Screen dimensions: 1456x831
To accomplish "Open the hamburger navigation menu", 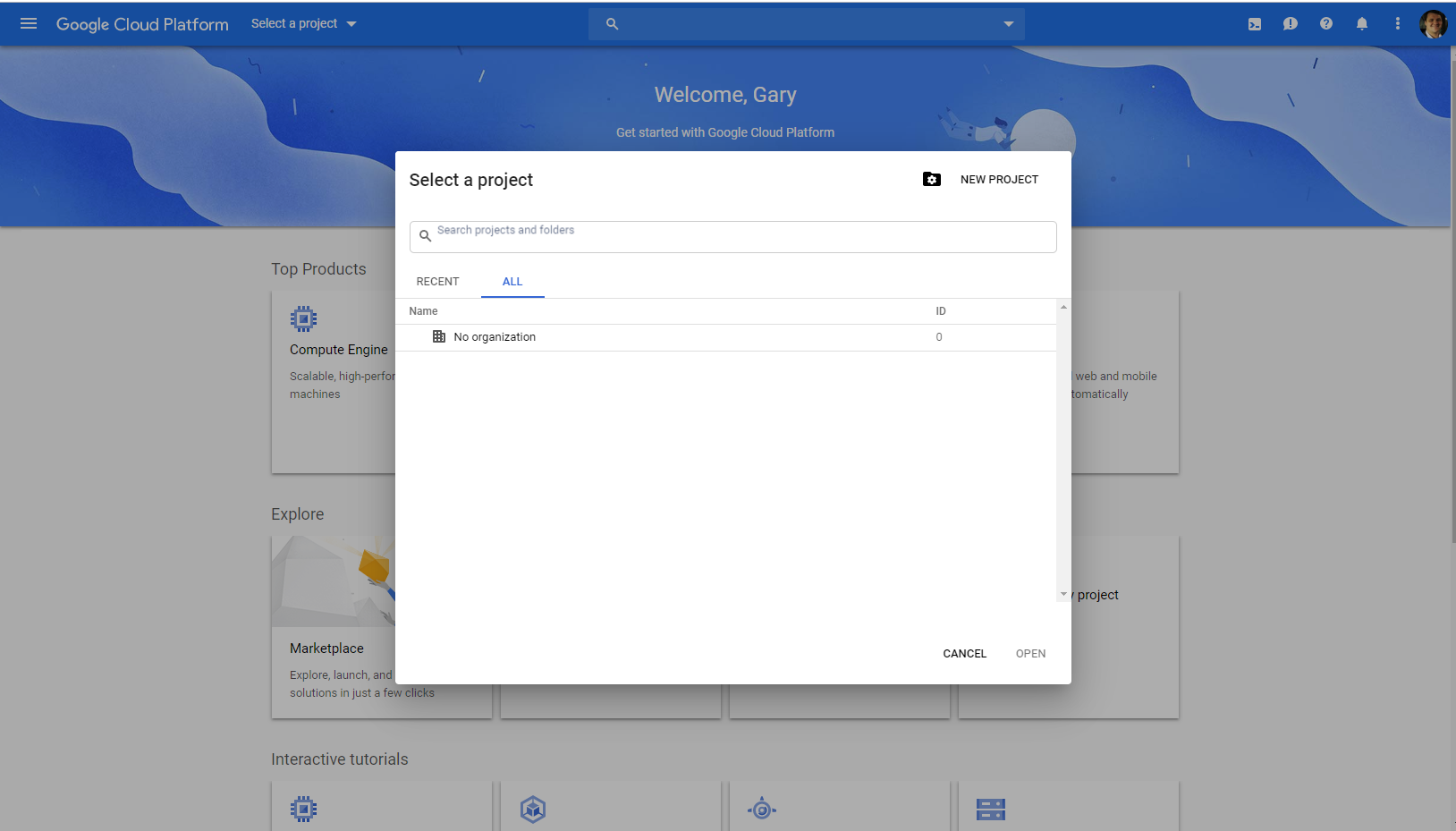I will point(29,24).
